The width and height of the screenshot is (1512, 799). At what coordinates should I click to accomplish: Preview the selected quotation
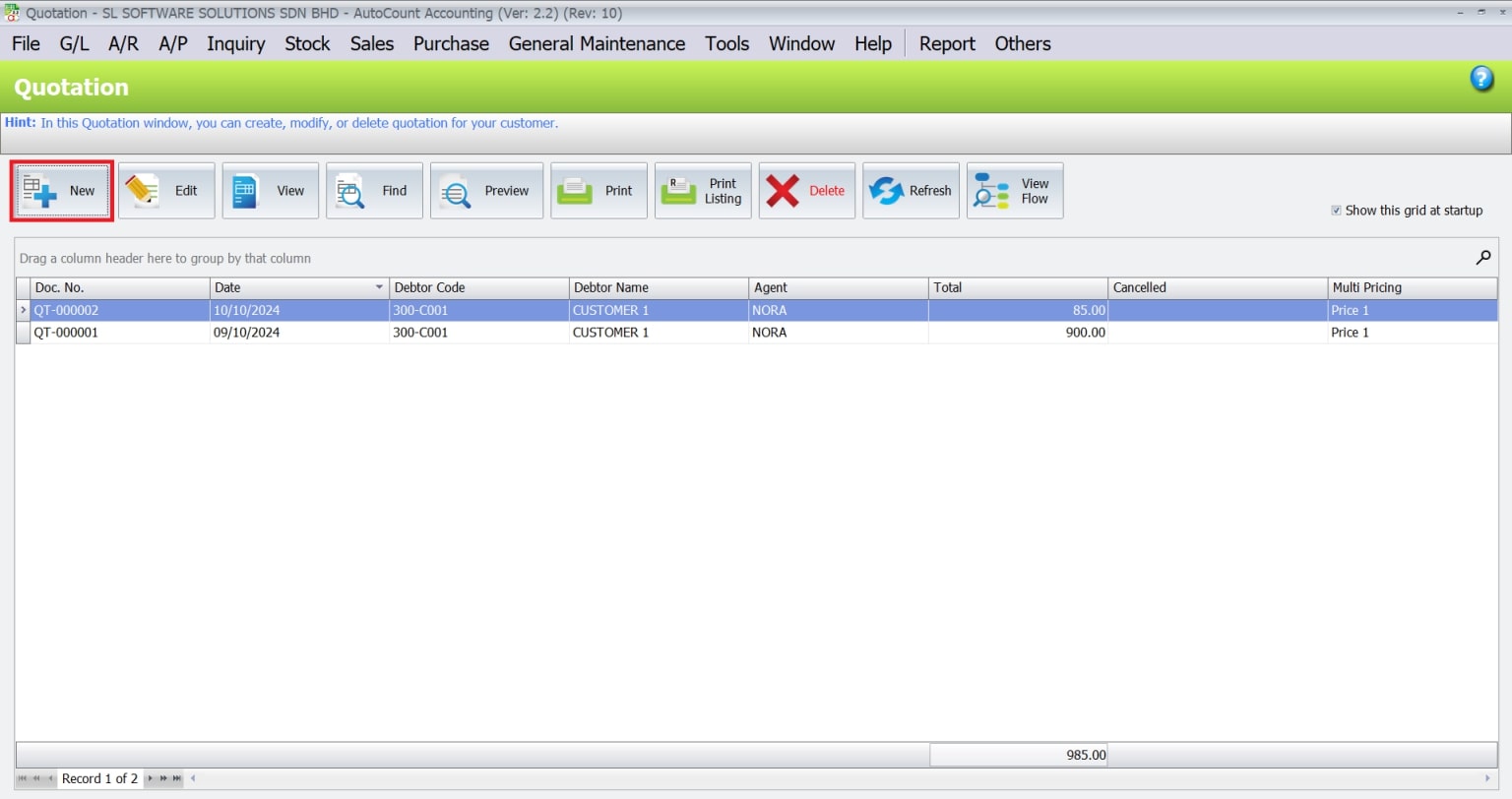point(486,190)
